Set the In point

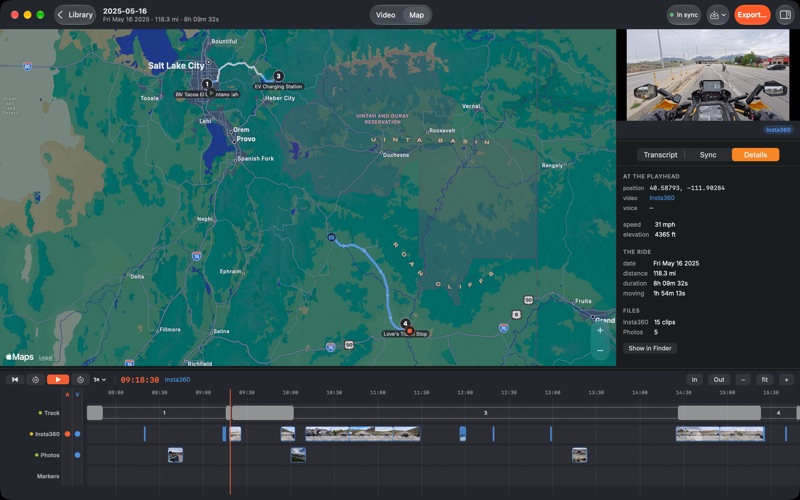694,380
